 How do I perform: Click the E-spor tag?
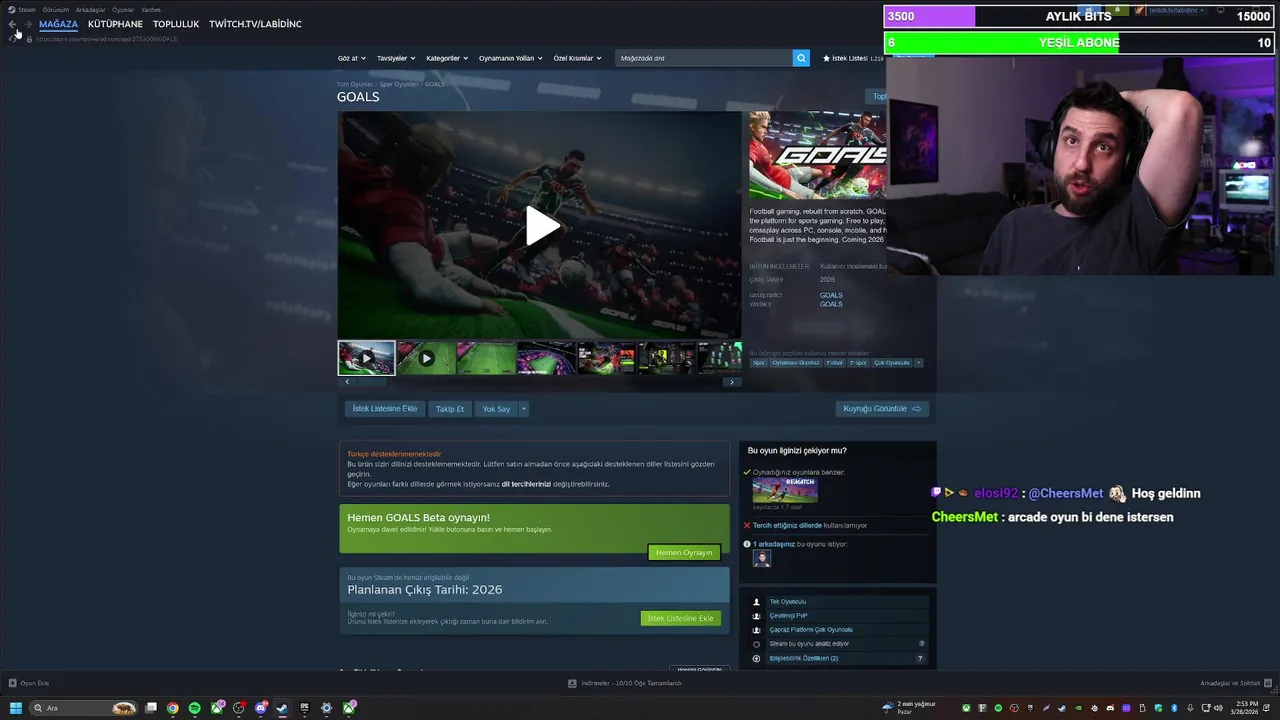pos(858,363)
